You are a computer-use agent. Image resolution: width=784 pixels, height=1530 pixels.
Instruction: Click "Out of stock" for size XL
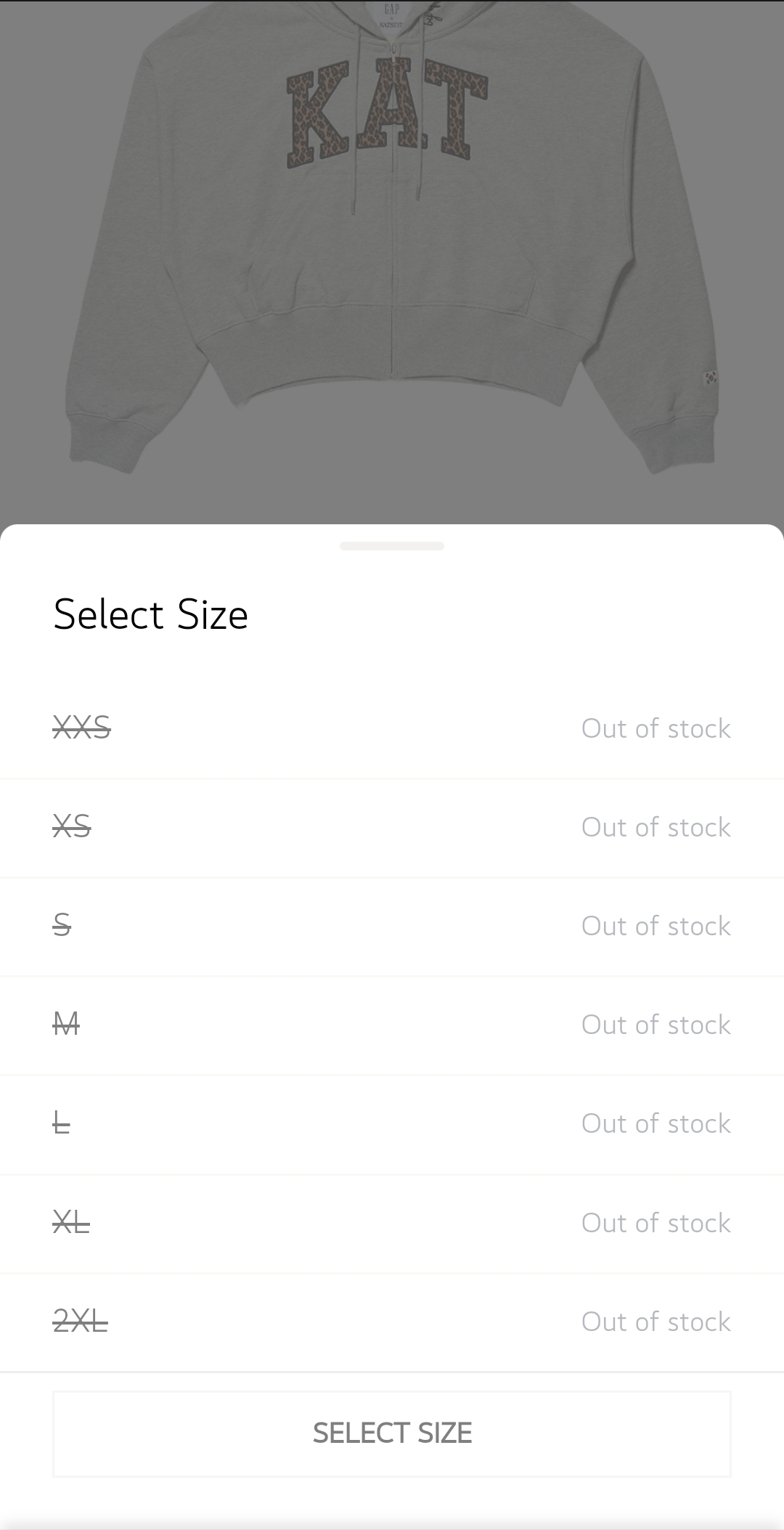(x=656, y=1223)
